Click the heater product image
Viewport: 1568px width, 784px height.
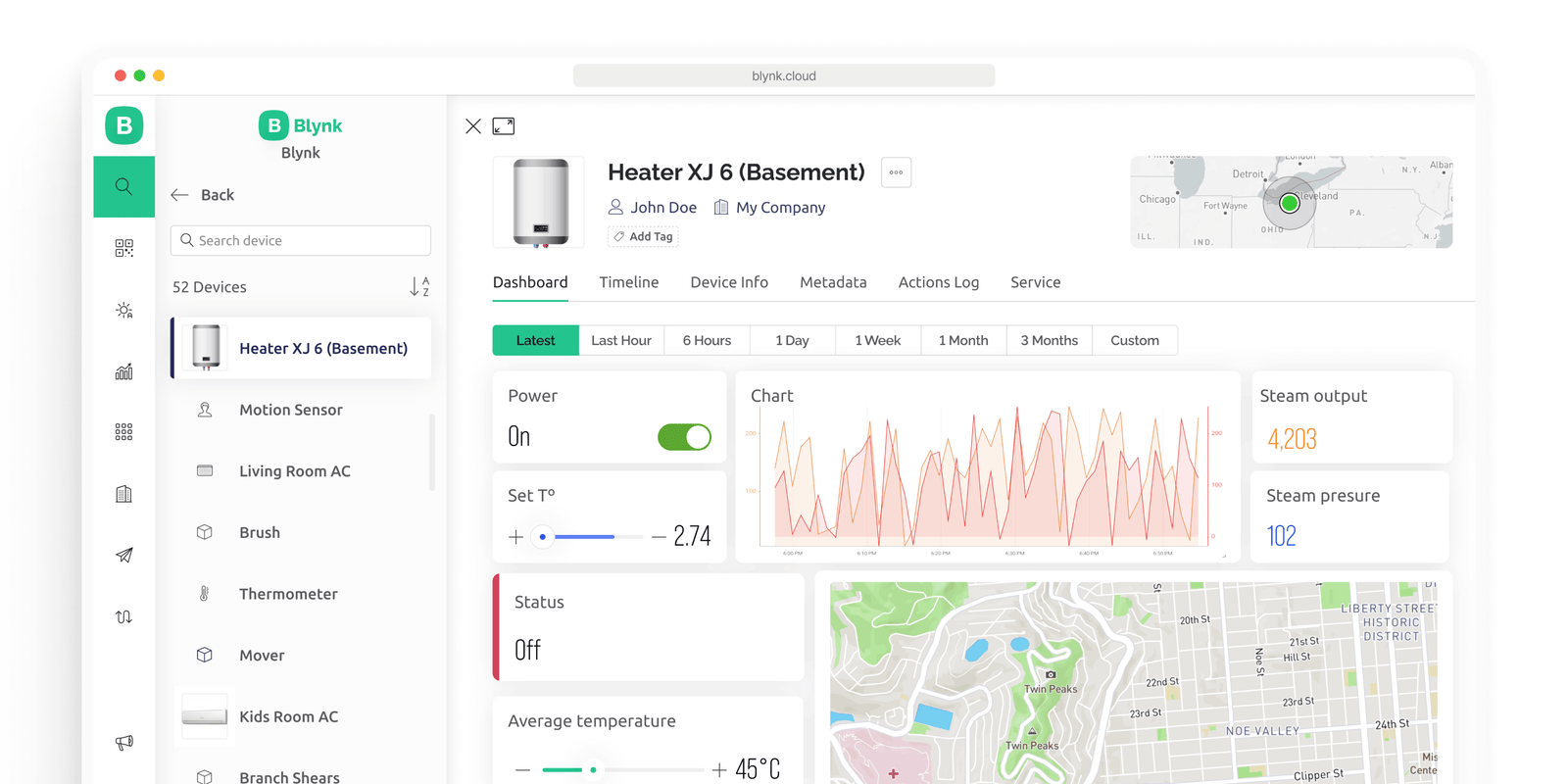coord(539,202)
